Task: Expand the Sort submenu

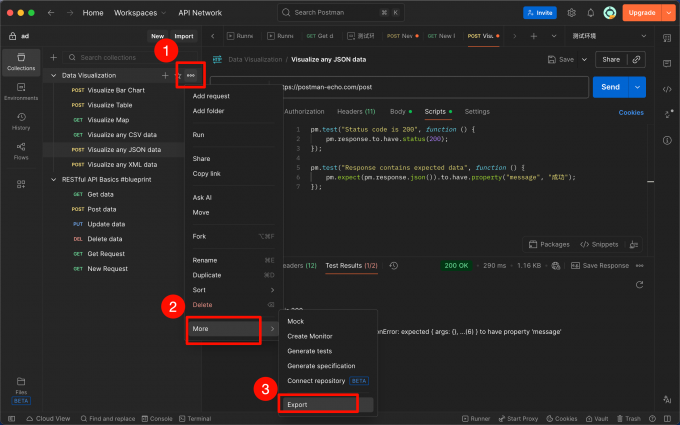Action: point(233,290)
